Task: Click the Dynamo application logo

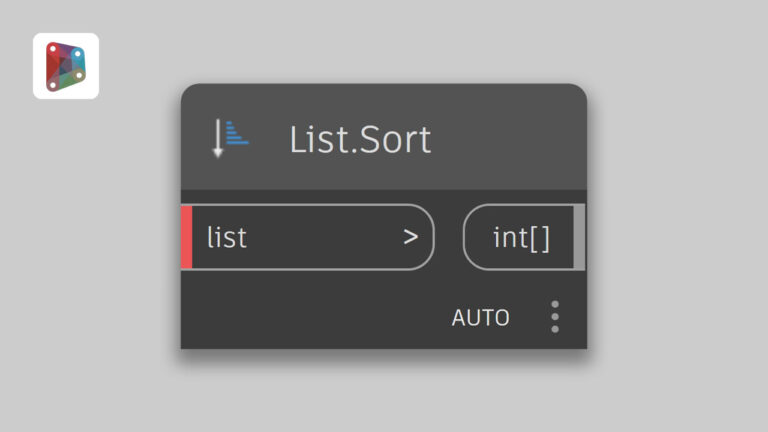Action: click(66, 67)
